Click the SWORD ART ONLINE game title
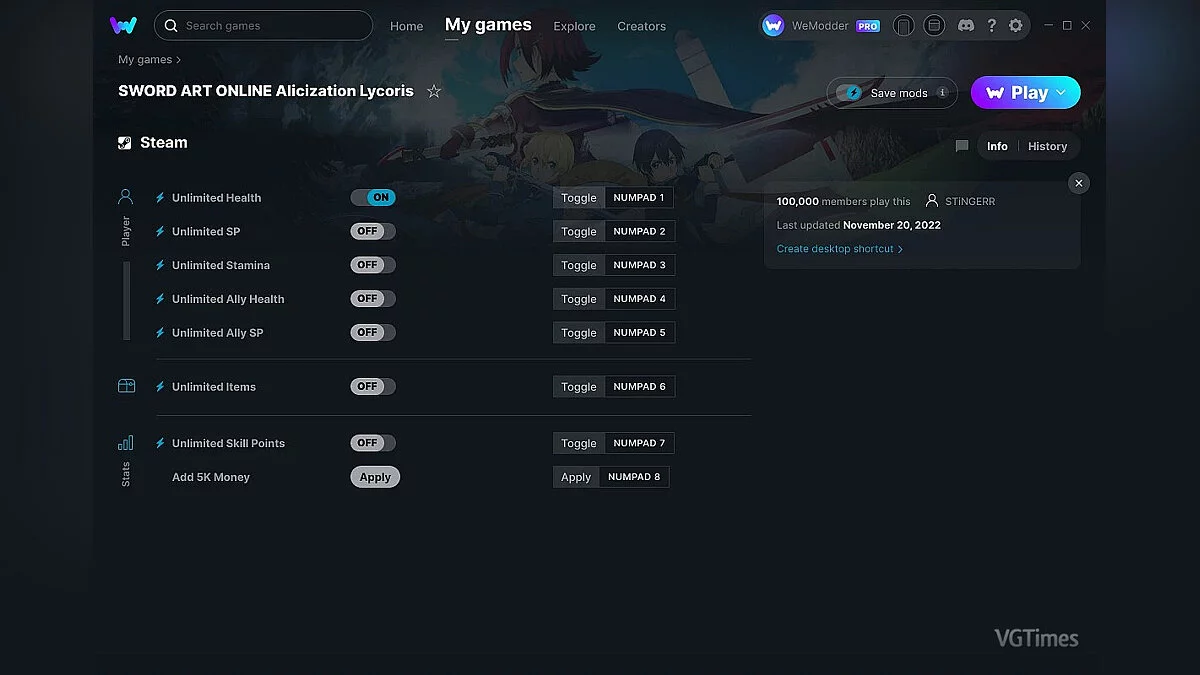The height and width of the screenshot is (675, 1200). pos(266,91)
